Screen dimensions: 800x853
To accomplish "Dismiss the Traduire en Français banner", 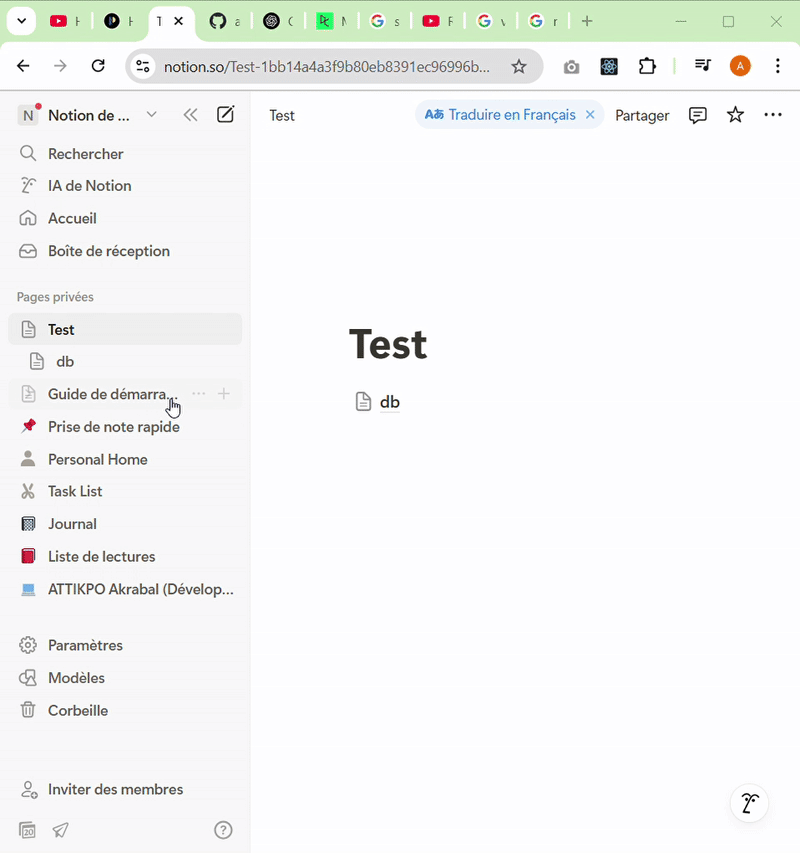I will click(590, 115).
